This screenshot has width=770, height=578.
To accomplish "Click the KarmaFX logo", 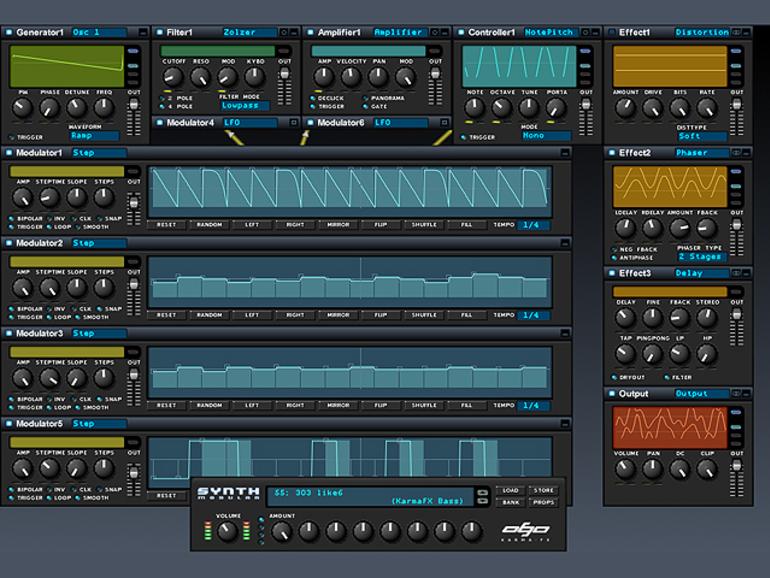I will (x=525, y=532).
